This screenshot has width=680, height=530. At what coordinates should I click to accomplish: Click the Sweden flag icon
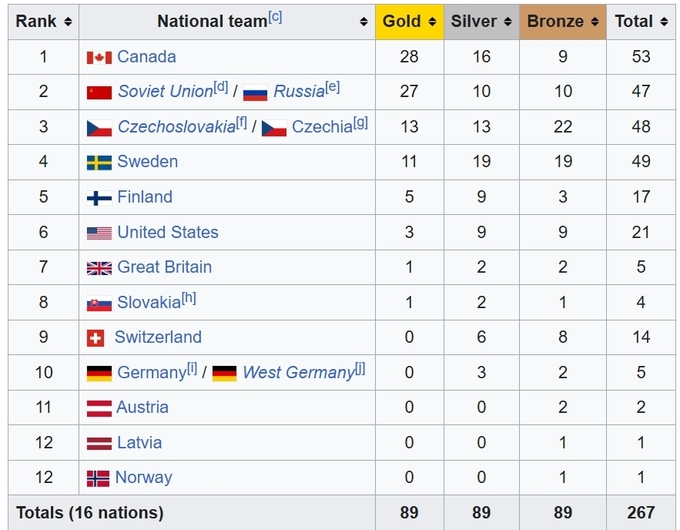click(x=99, y=163)
